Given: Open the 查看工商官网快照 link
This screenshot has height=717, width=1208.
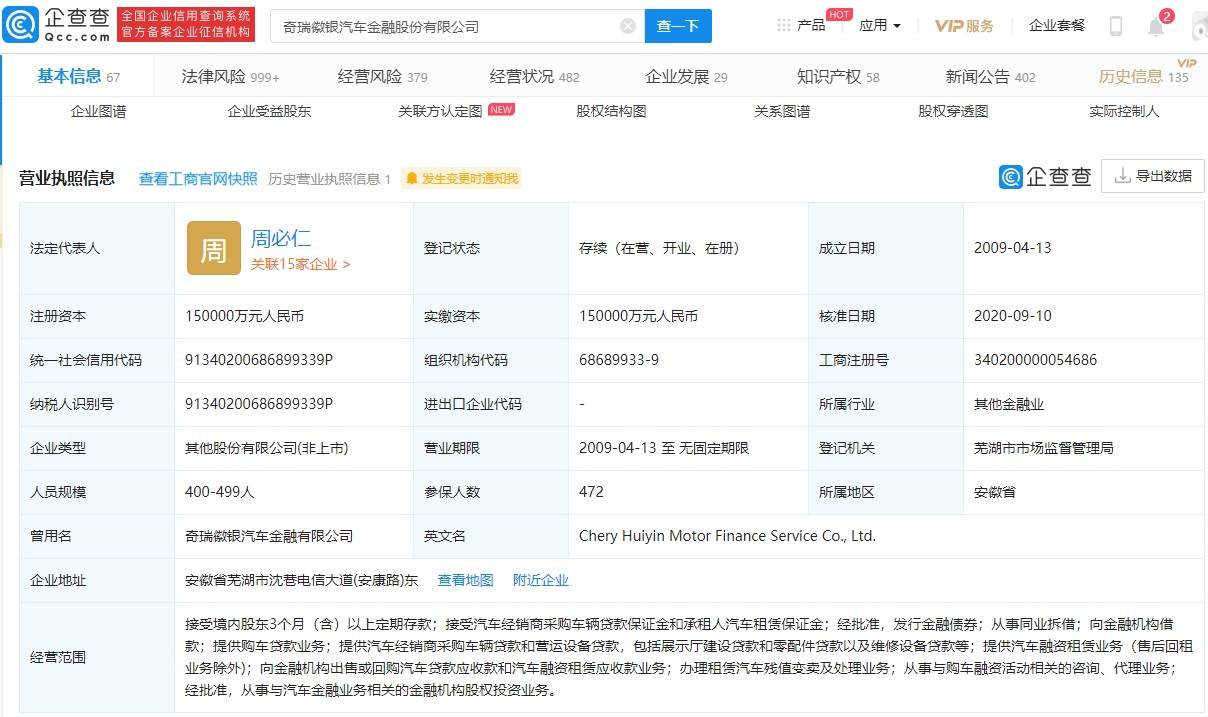Looking at the screenshot, I should click(x=198, y=178).
